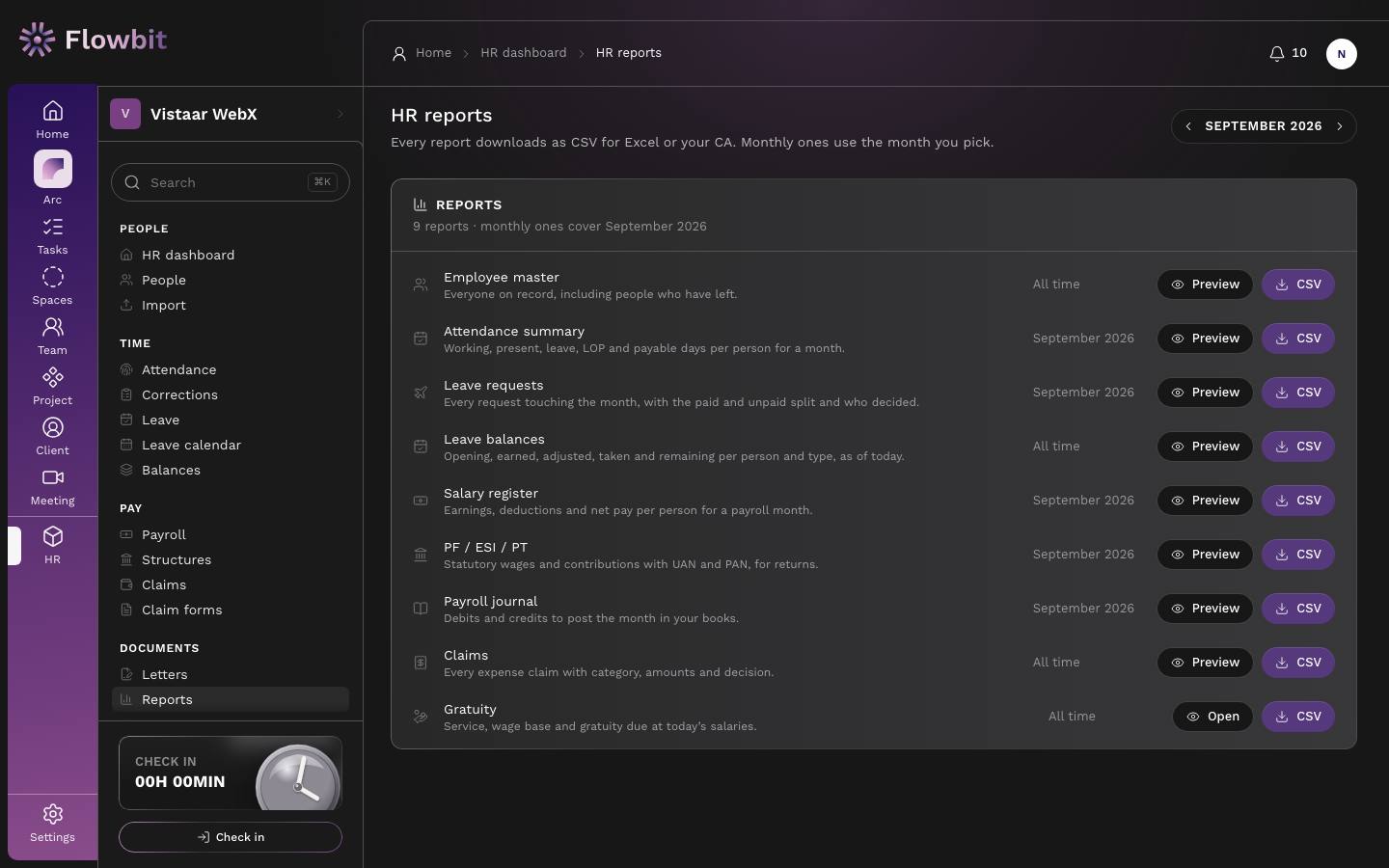
Task: Click the SEPTEMBER 2026 month label
Action: click(x=1264, y=126)
